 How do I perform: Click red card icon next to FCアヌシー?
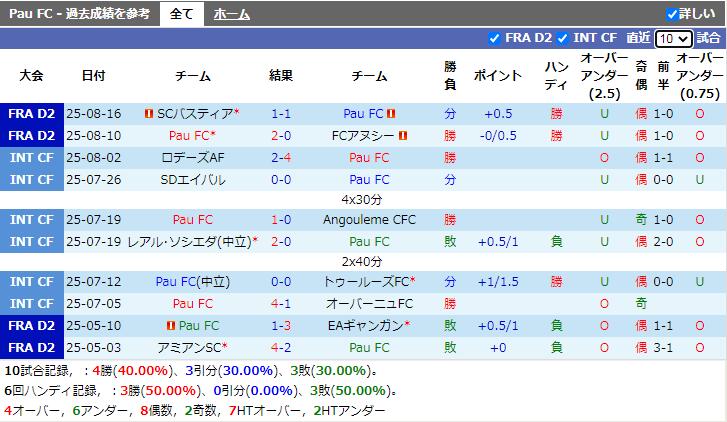point(403,136)
